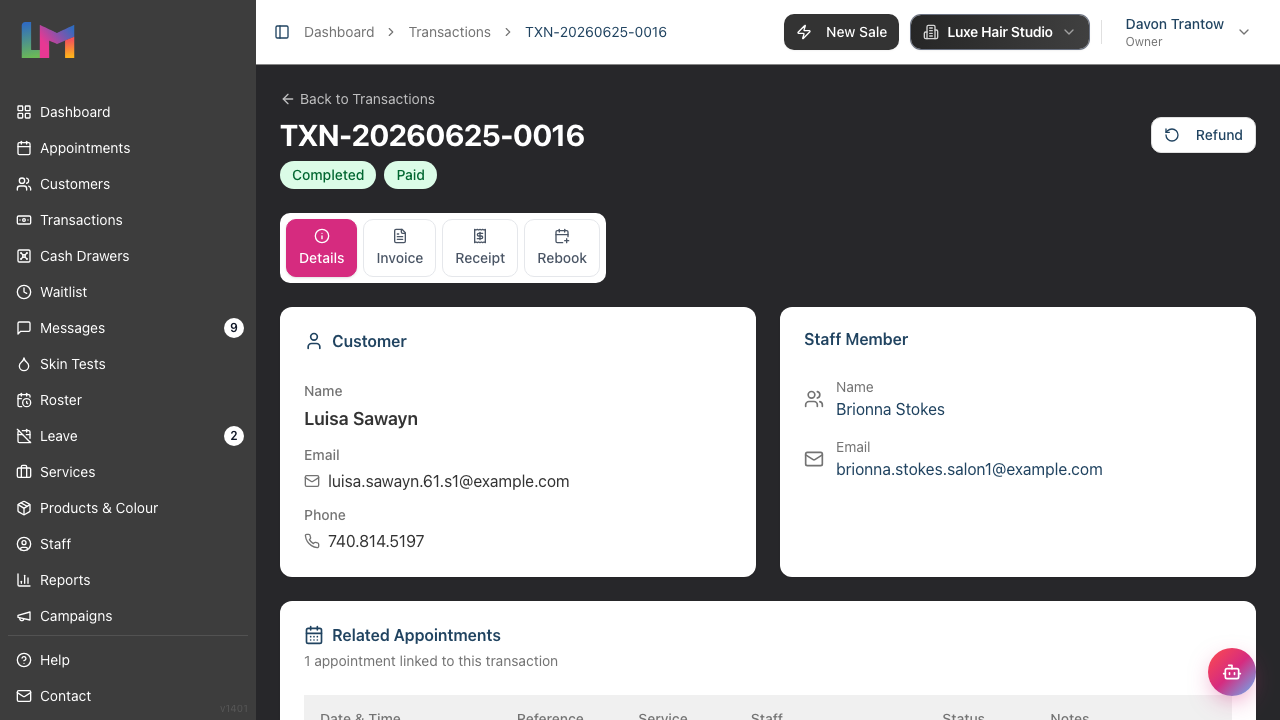Click the Paid status badge
This screenshot has width=1280, height=720.
point(410,175)
